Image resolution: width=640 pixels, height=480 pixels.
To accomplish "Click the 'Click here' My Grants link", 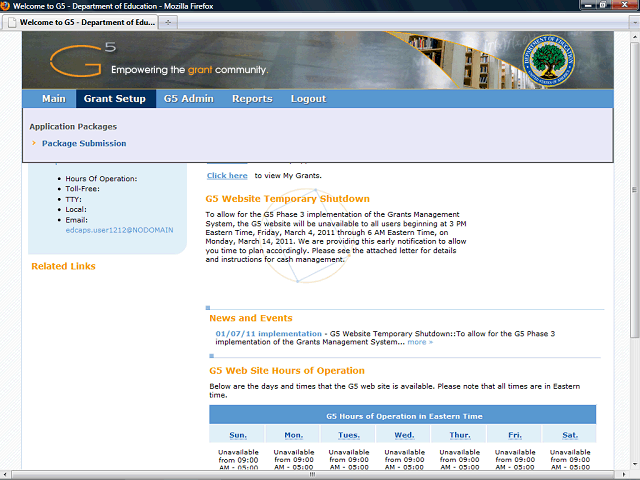I will (x=227, y=176).
